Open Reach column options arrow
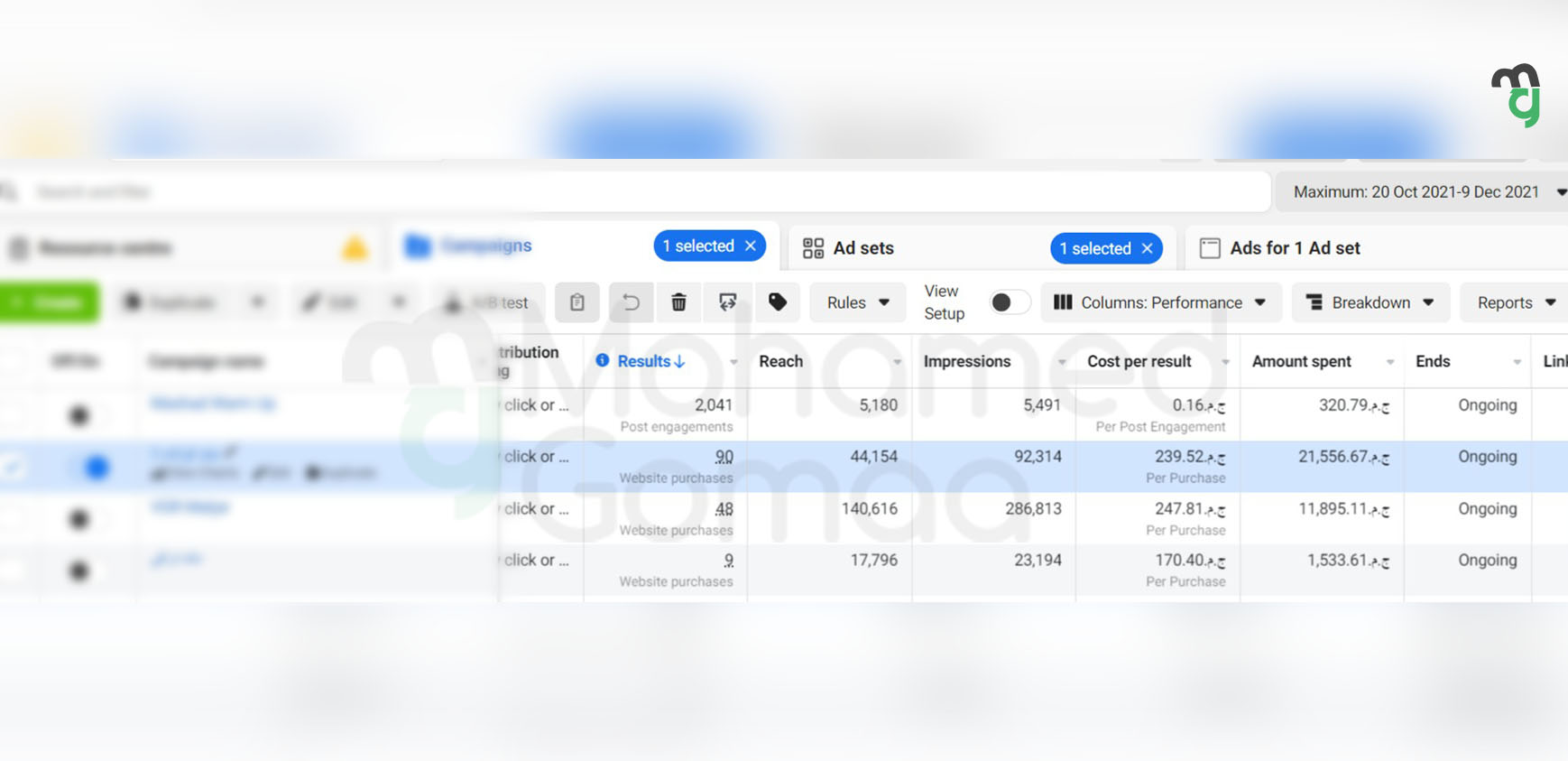The height and width of the screenshot is (761, 1568). tap(898, 362)
